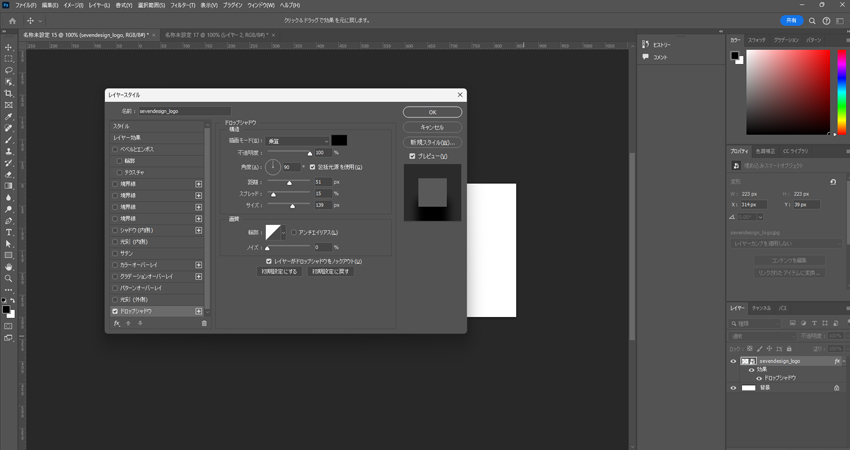Open the レイヤー(L) menu
Image resolution: width=850 pixels, height=450 pixels.
(x=99, y=5)
